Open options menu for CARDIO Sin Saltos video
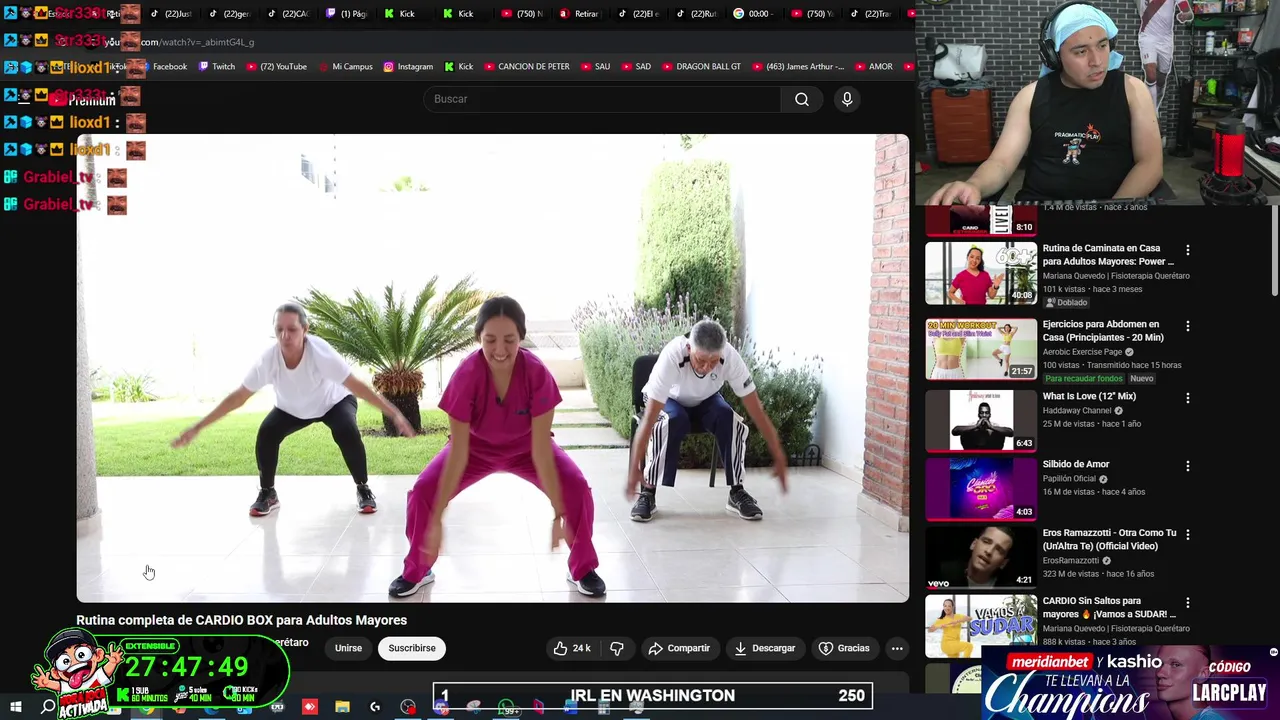Viewport: 1280px width, 720px height. click(1188, 603)
